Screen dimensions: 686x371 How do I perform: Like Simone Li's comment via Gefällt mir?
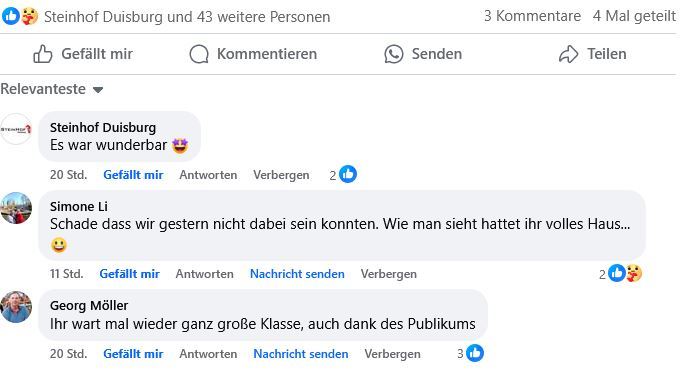(130, 274)
